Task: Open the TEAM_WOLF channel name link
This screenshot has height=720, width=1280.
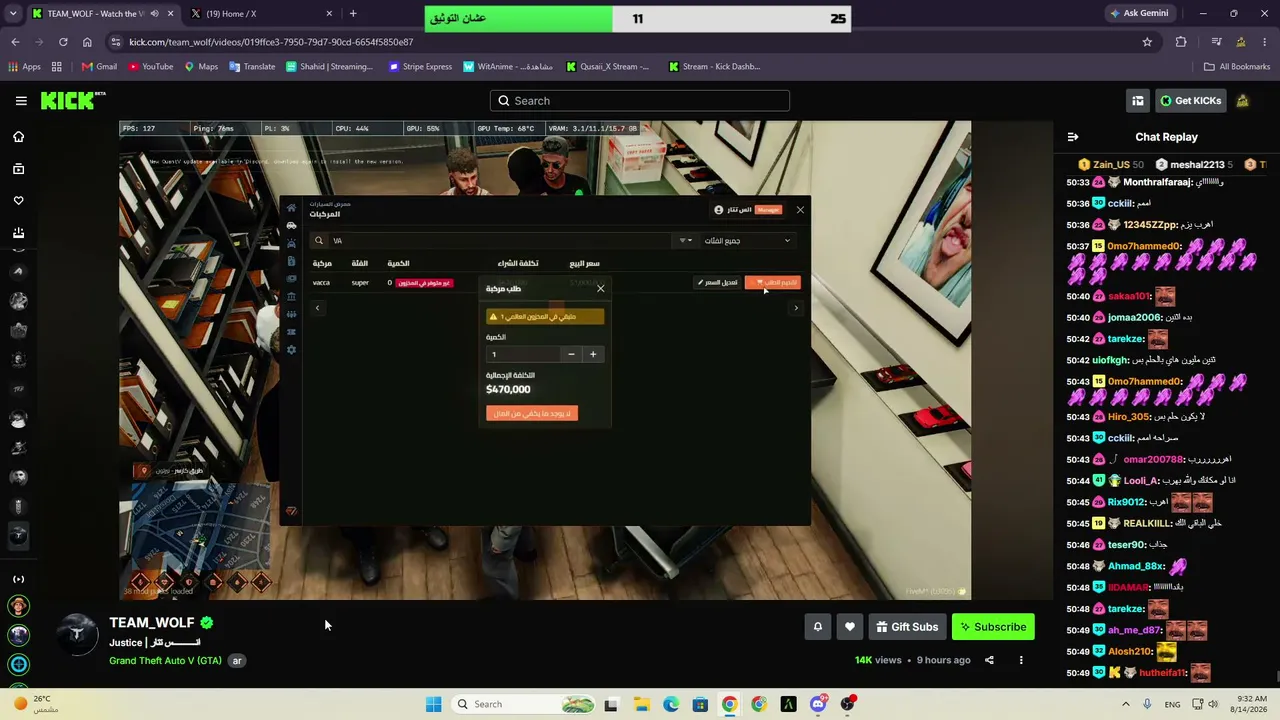Action: click(151, 622)
